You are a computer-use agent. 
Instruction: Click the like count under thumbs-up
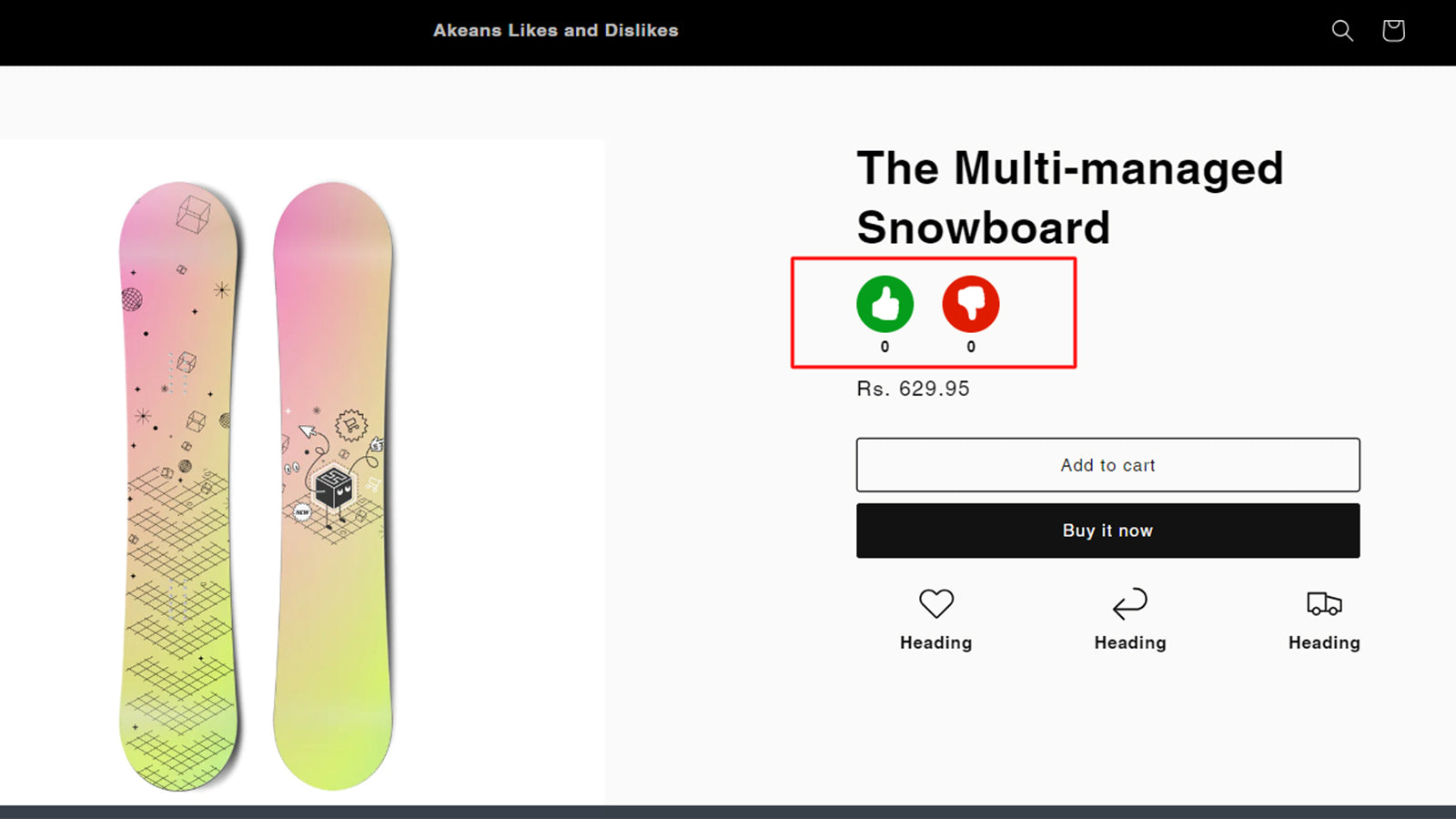885,347
